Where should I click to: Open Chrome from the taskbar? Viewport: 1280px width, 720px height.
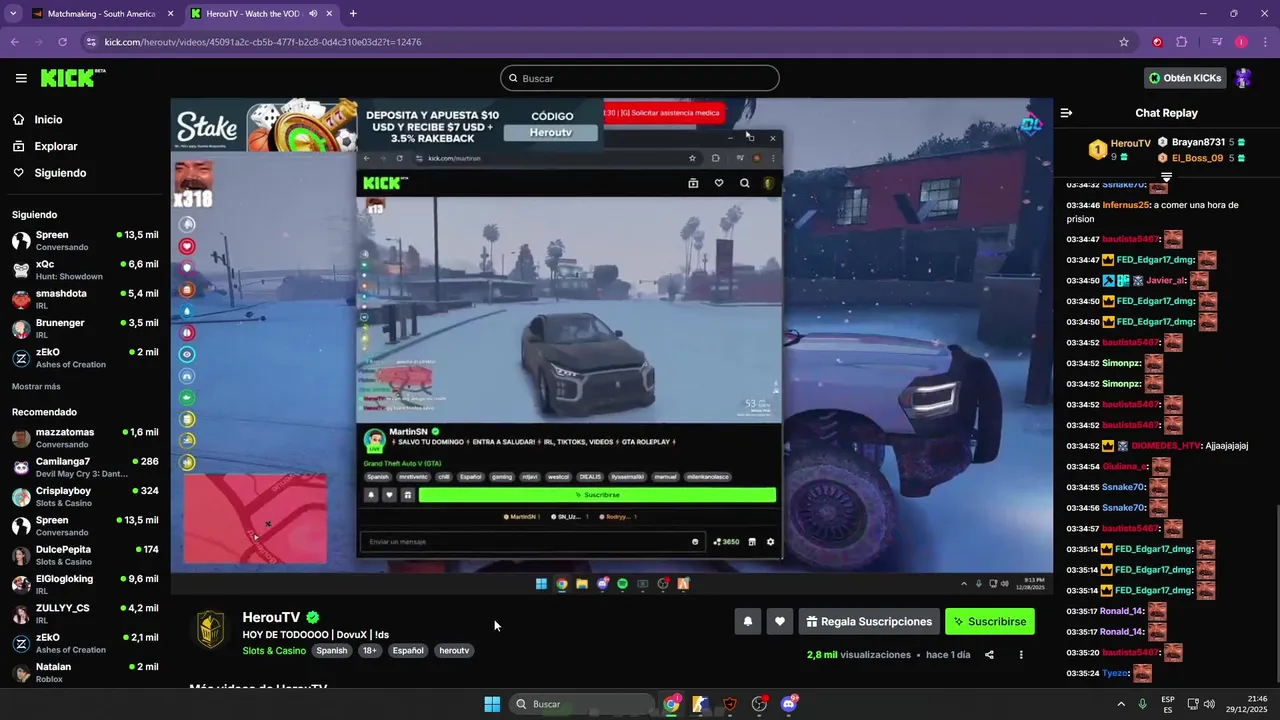(x=672, y=704)
